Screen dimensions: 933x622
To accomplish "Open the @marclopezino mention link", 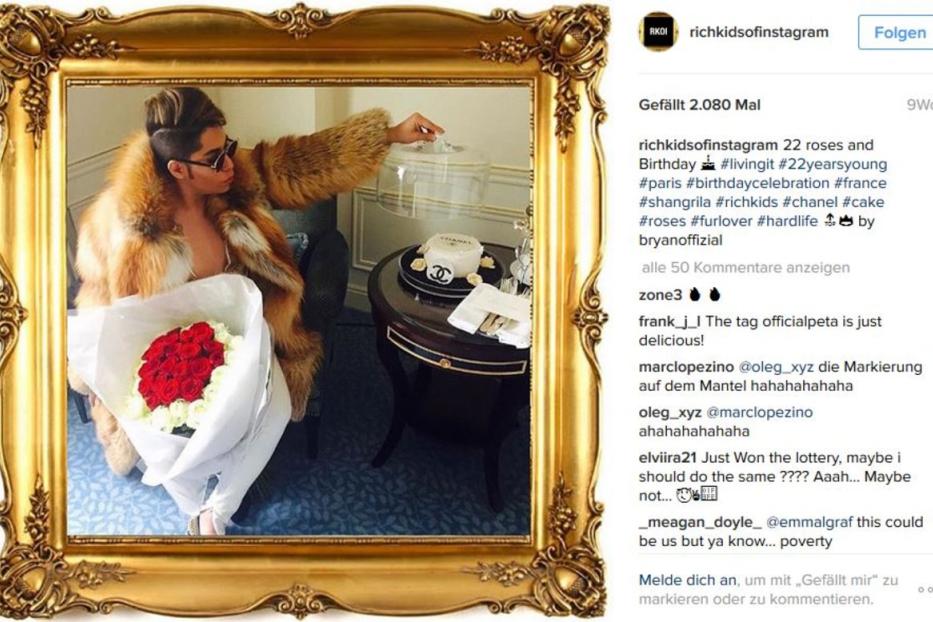I will pyautogui.click(x=759, y=412).
